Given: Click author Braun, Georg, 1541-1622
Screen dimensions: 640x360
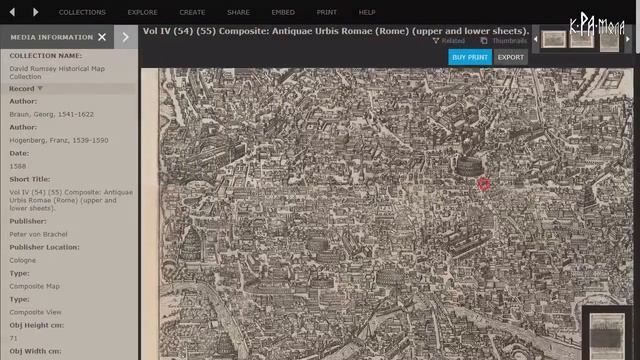Looking at the screenshot, I should (x=51, y=114).
